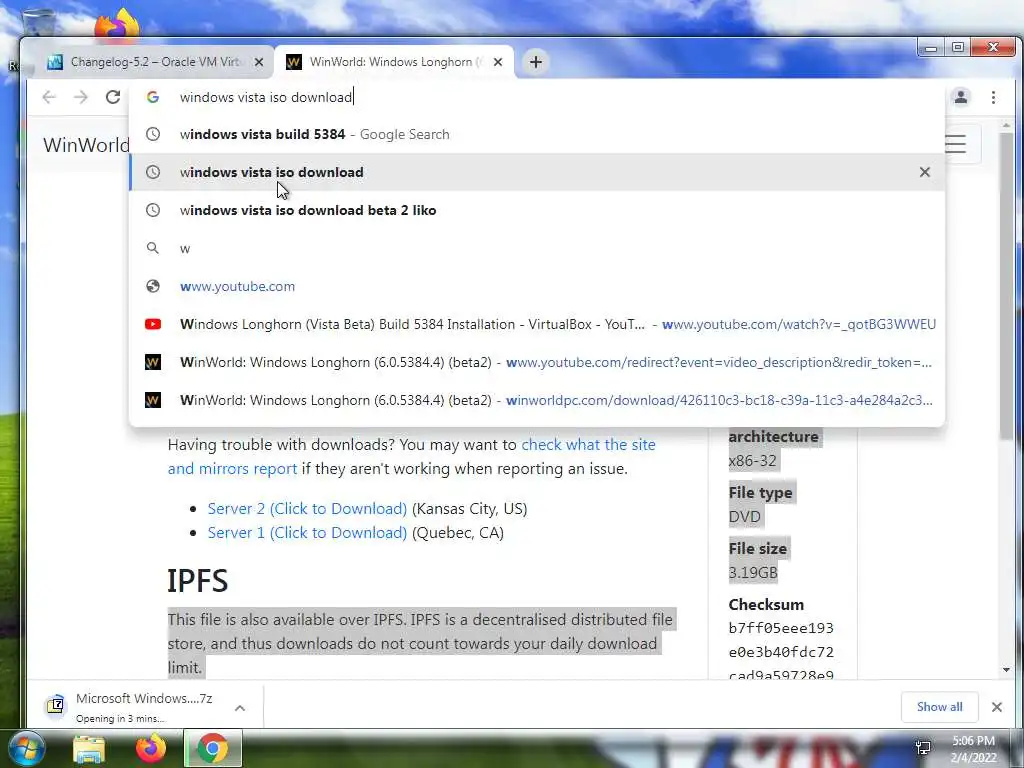Remove the windows vista iso download suggestion
The height and width of the screenshot is (768, 1024).
tap(925, 172)
